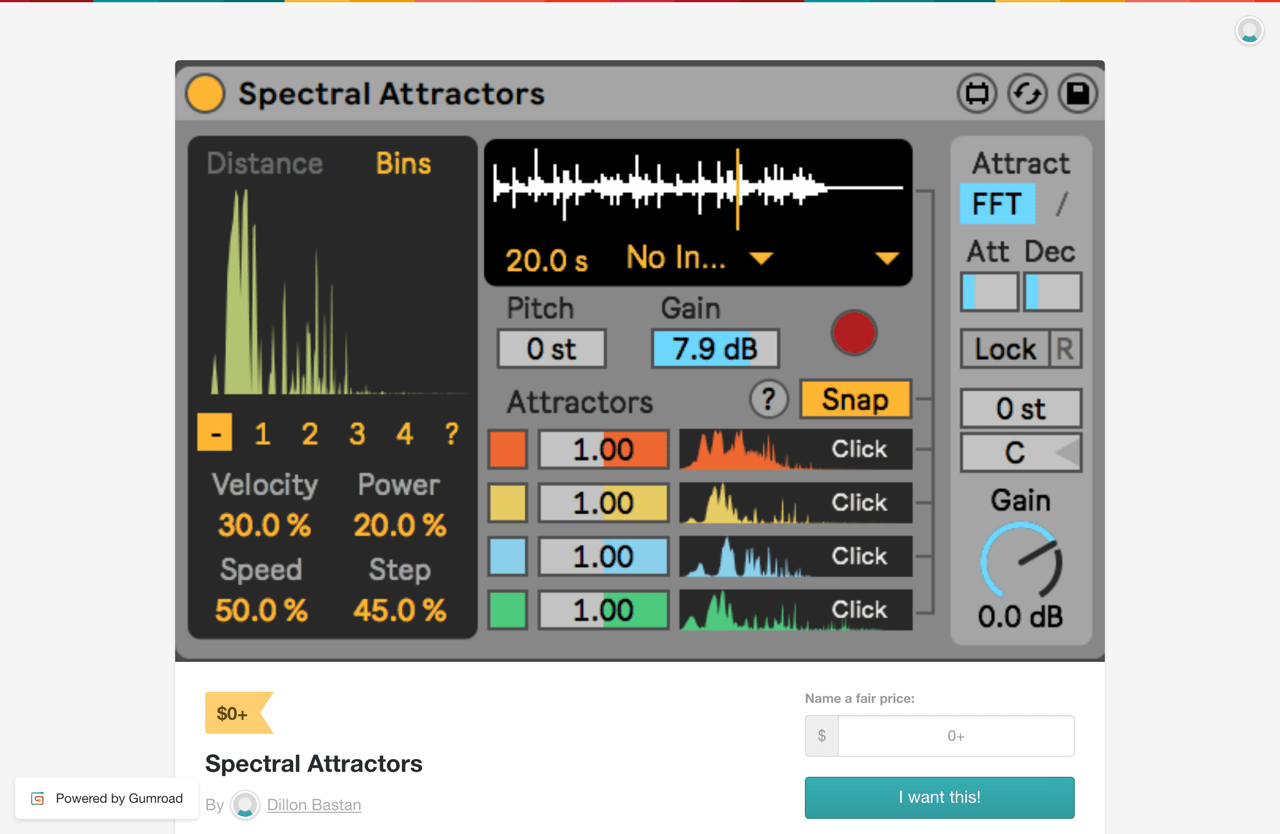Open help via the question mark icon

pyautogui.click(x=768, y=399)
